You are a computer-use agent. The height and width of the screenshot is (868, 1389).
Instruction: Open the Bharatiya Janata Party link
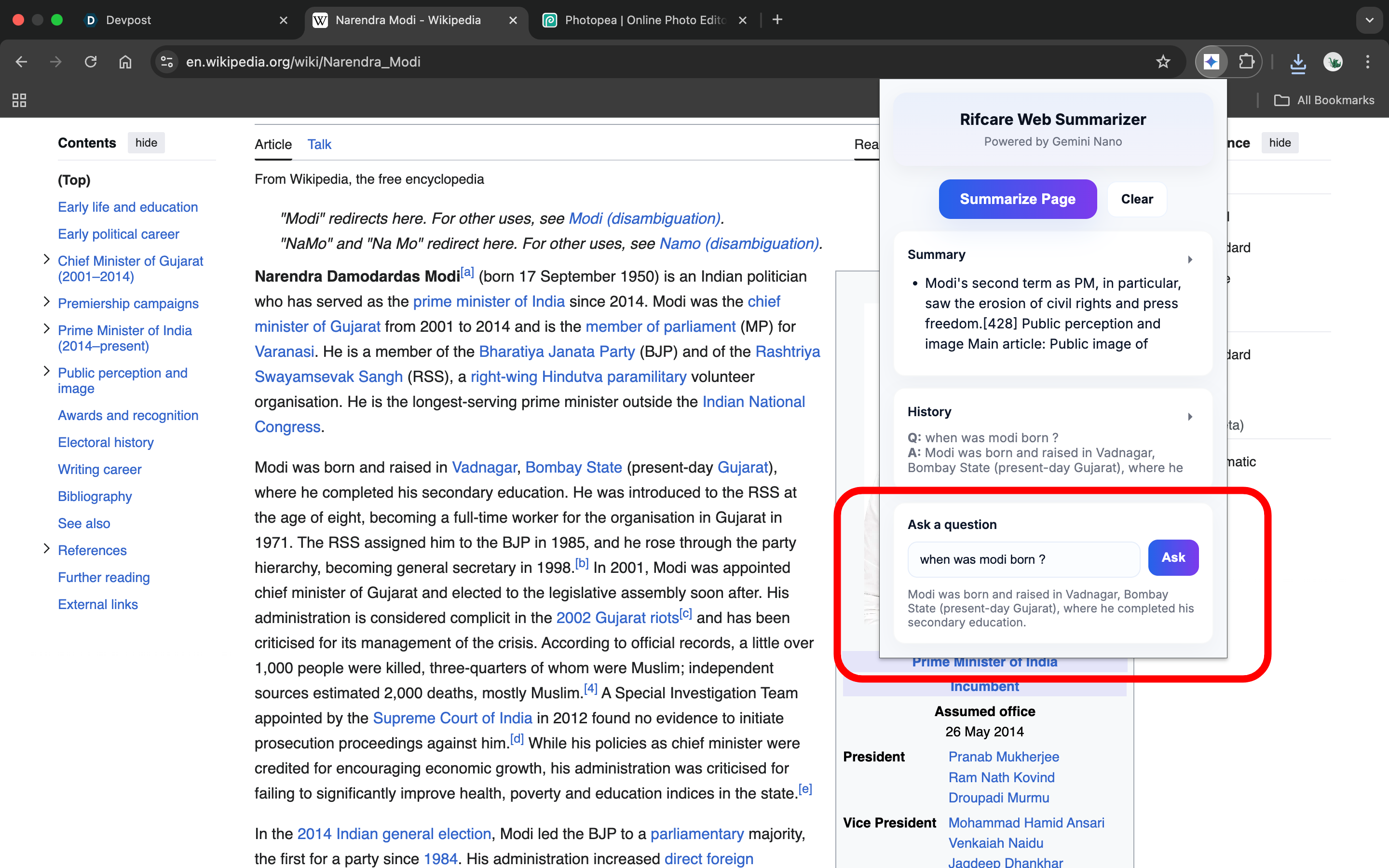(556, 352)
